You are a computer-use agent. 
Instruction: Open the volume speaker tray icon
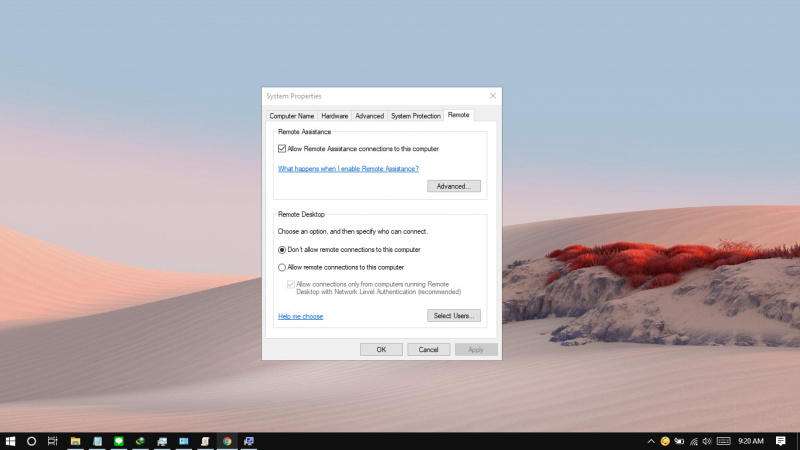click(x=707, y=441)
